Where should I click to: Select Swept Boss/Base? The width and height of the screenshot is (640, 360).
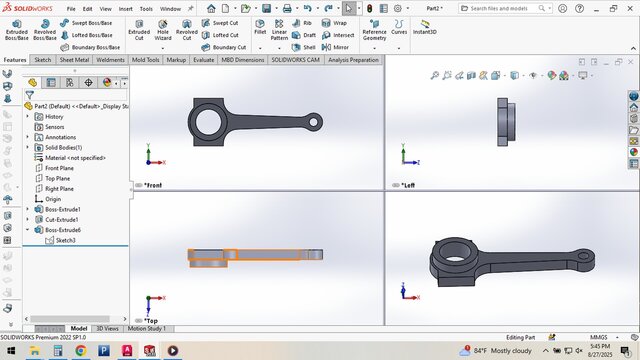[x=86, y=23]
